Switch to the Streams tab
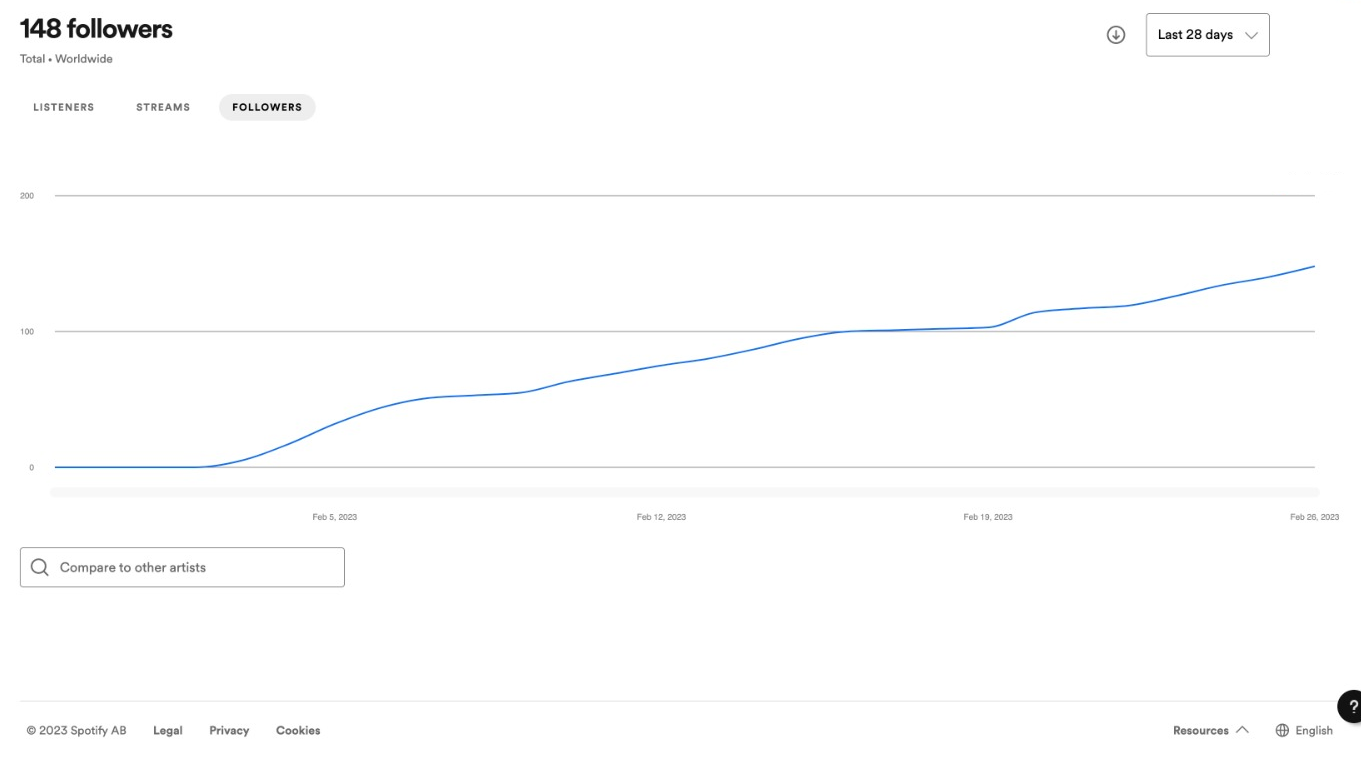Viewport: 1361px width, 759px height. coord(163,107)
